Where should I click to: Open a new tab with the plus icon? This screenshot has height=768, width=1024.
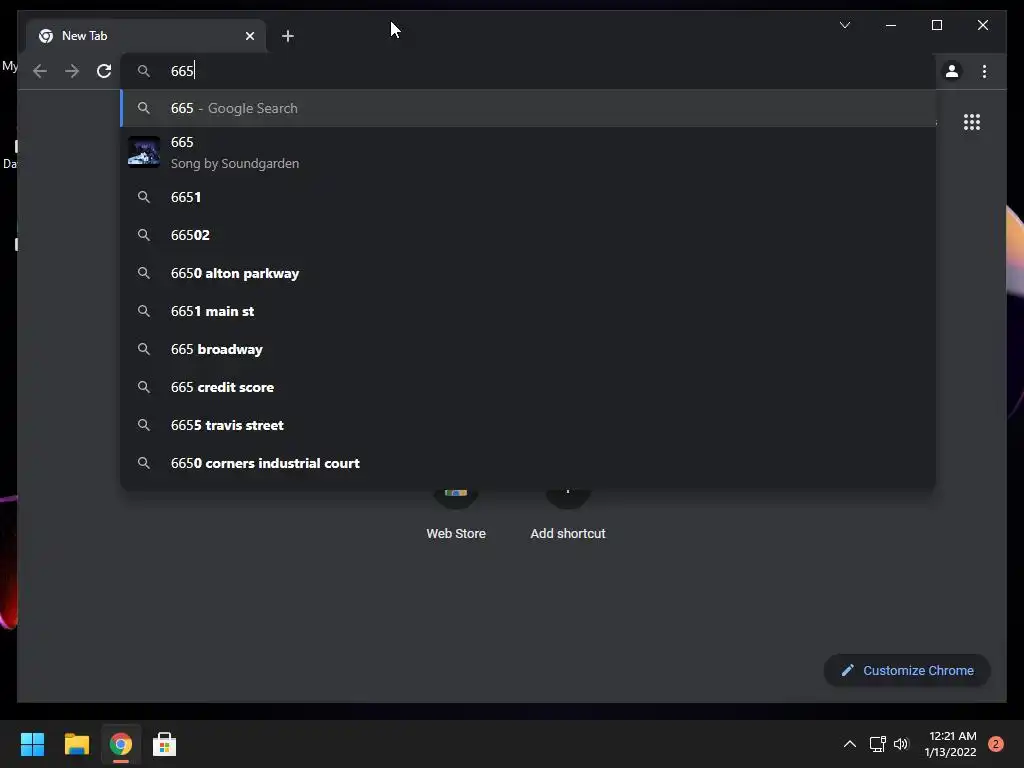click(288, 36)
